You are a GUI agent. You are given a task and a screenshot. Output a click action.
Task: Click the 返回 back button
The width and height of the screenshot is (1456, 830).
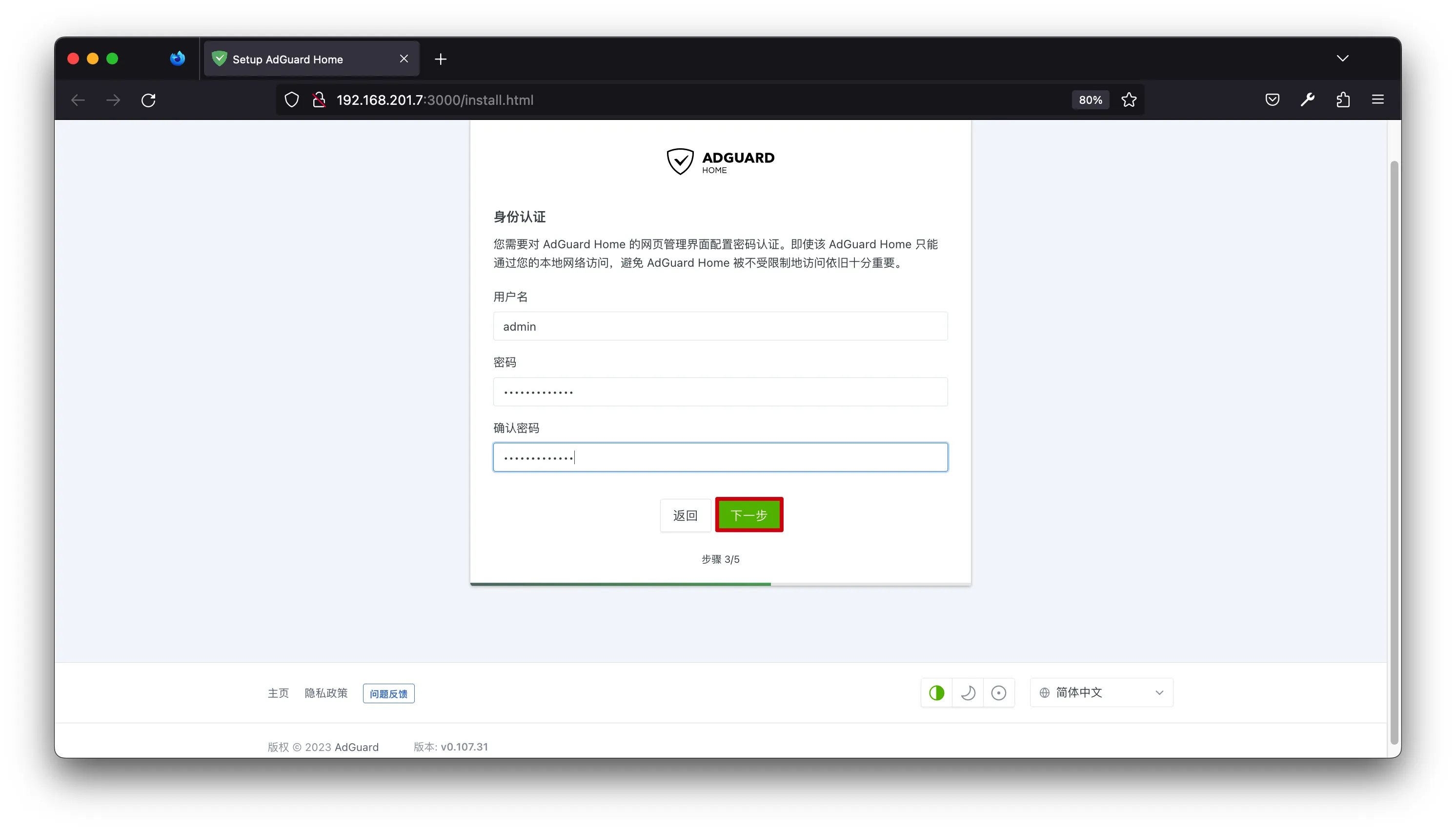click(x=685, y=515)
